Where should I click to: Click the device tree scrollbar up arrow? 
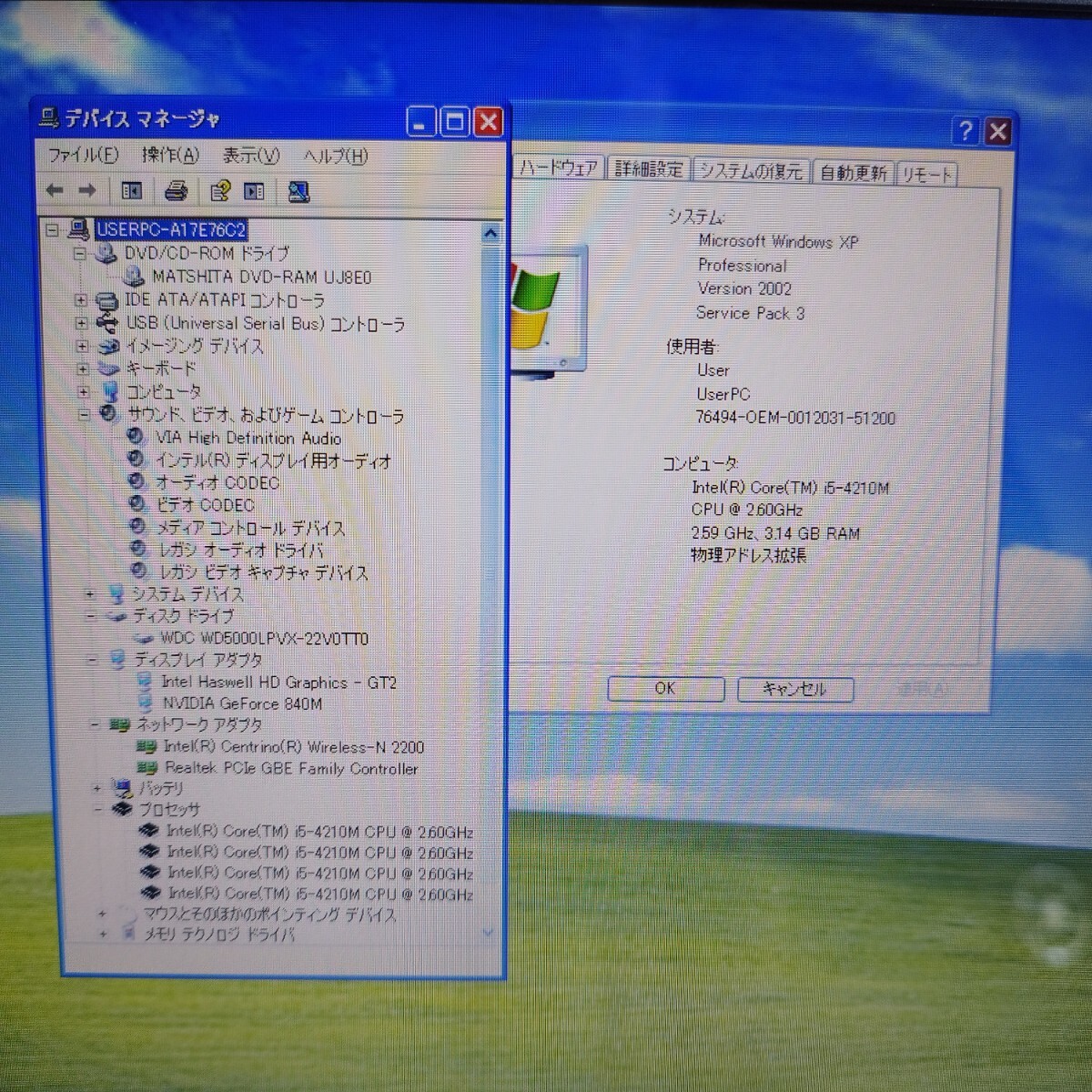click(x=490, y=233)
